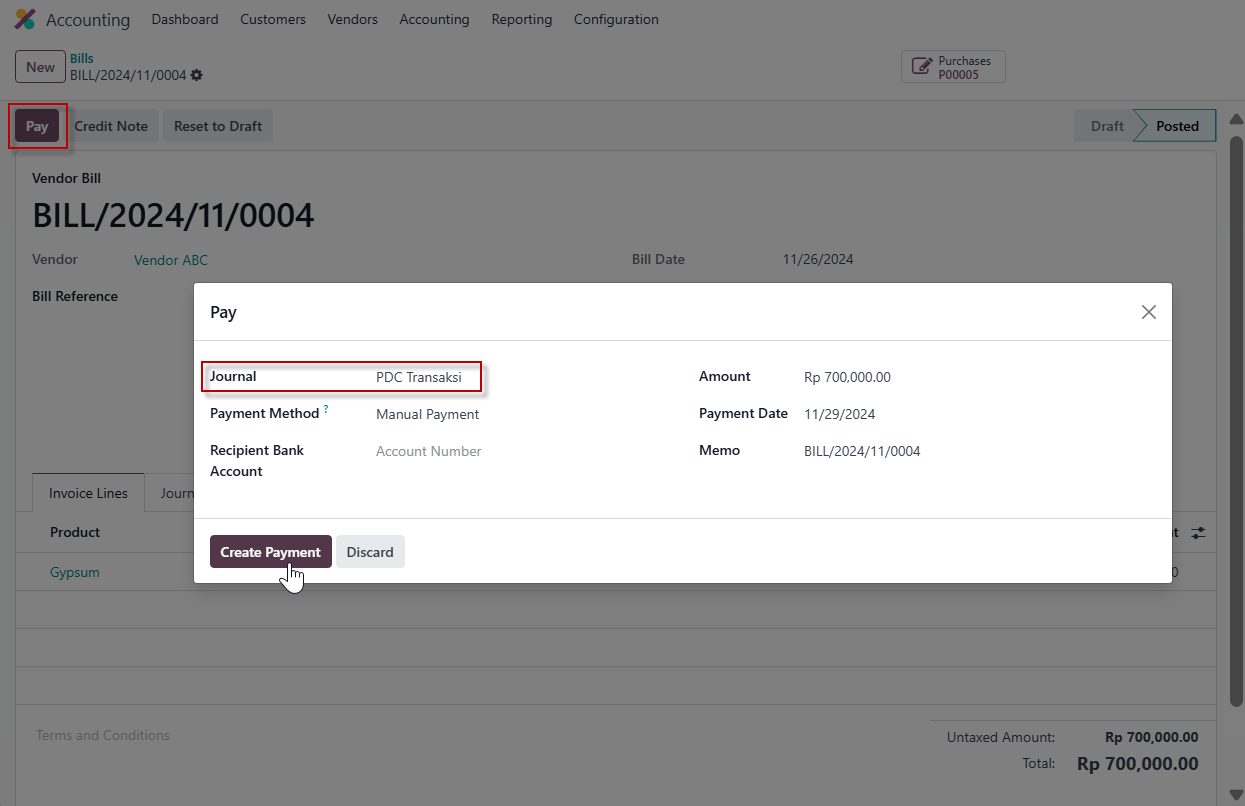Viewport: 1245px width, 806px height.
Task: Close the Pay dialog with X
Action: coord(1149,312)
